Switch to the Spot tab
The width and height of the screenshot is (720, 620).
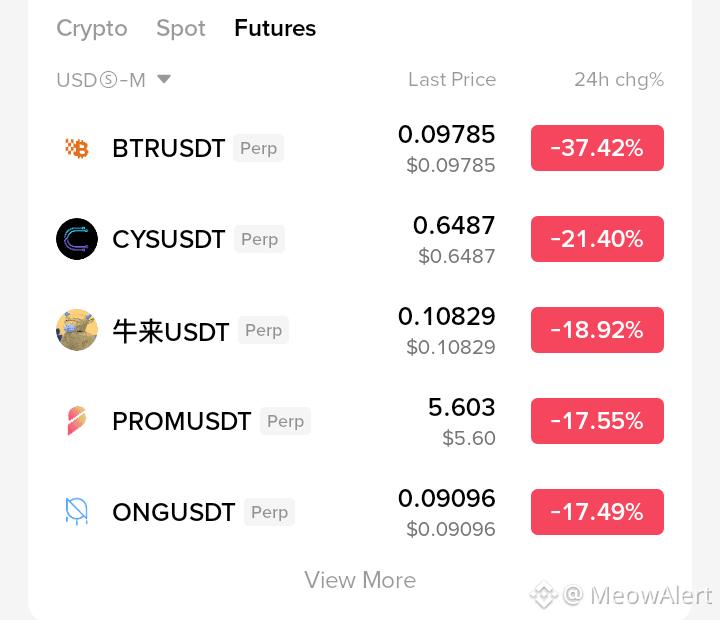point(181,28)
